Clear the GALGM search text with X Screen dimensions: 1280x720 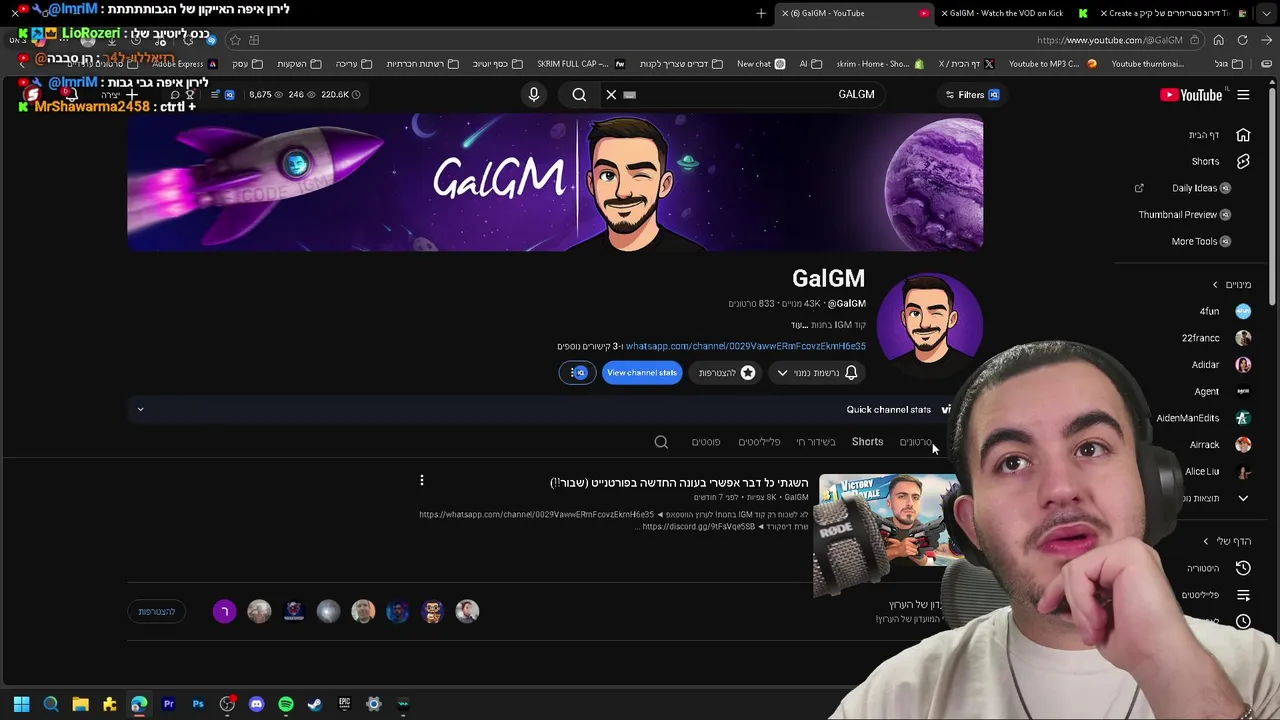click(611, 94)
